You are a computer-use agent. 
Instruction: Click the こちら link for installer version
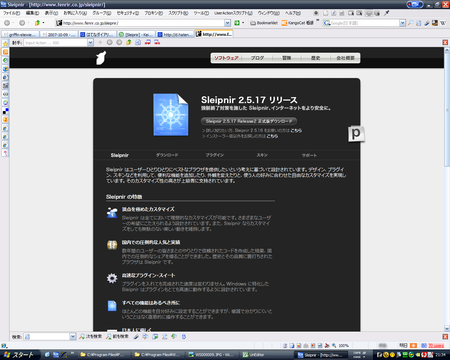pos(272,136)
